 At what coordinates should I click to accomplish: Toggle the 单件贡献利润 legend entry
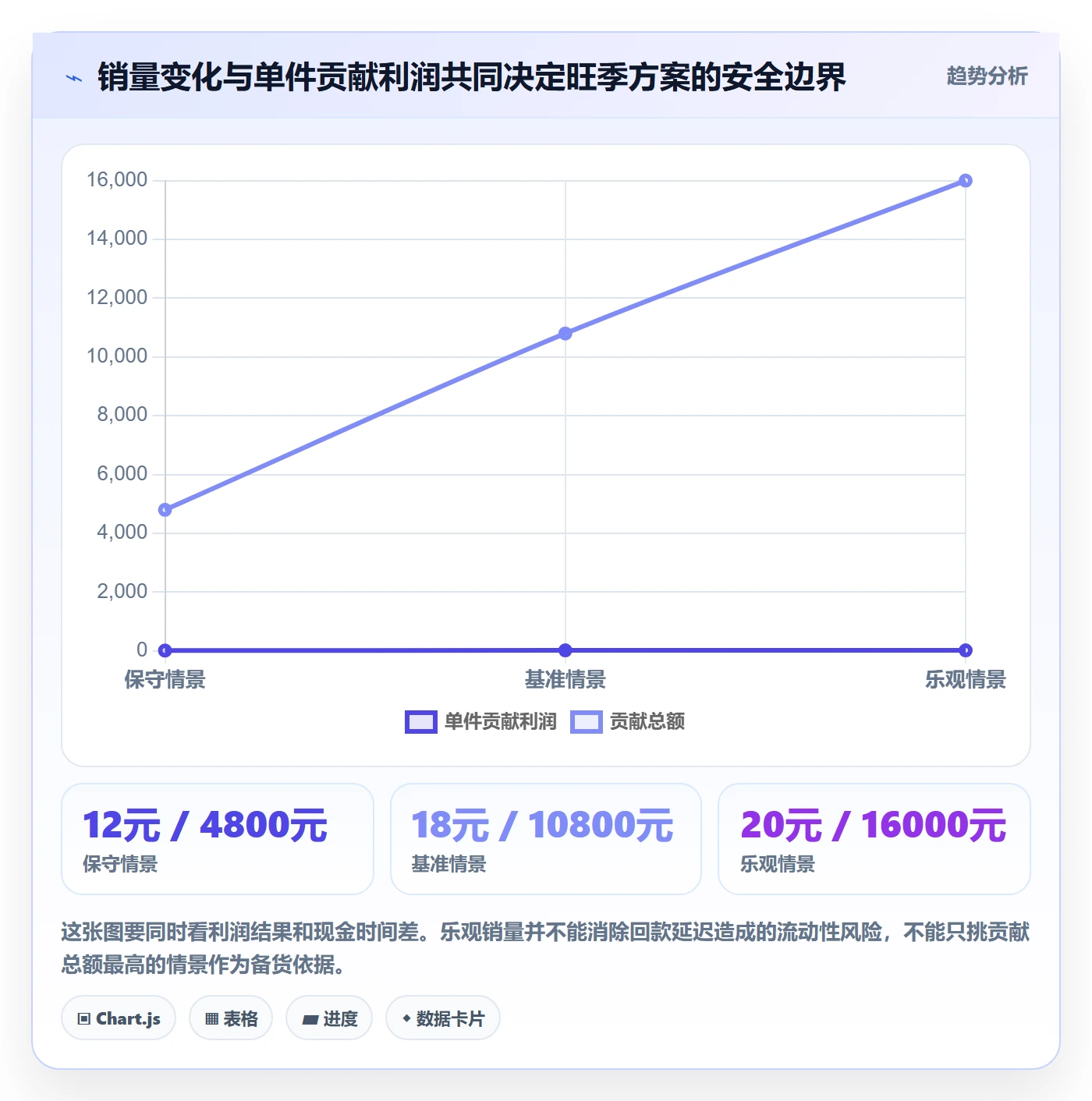pyautogui.click(x=481, y=722)
